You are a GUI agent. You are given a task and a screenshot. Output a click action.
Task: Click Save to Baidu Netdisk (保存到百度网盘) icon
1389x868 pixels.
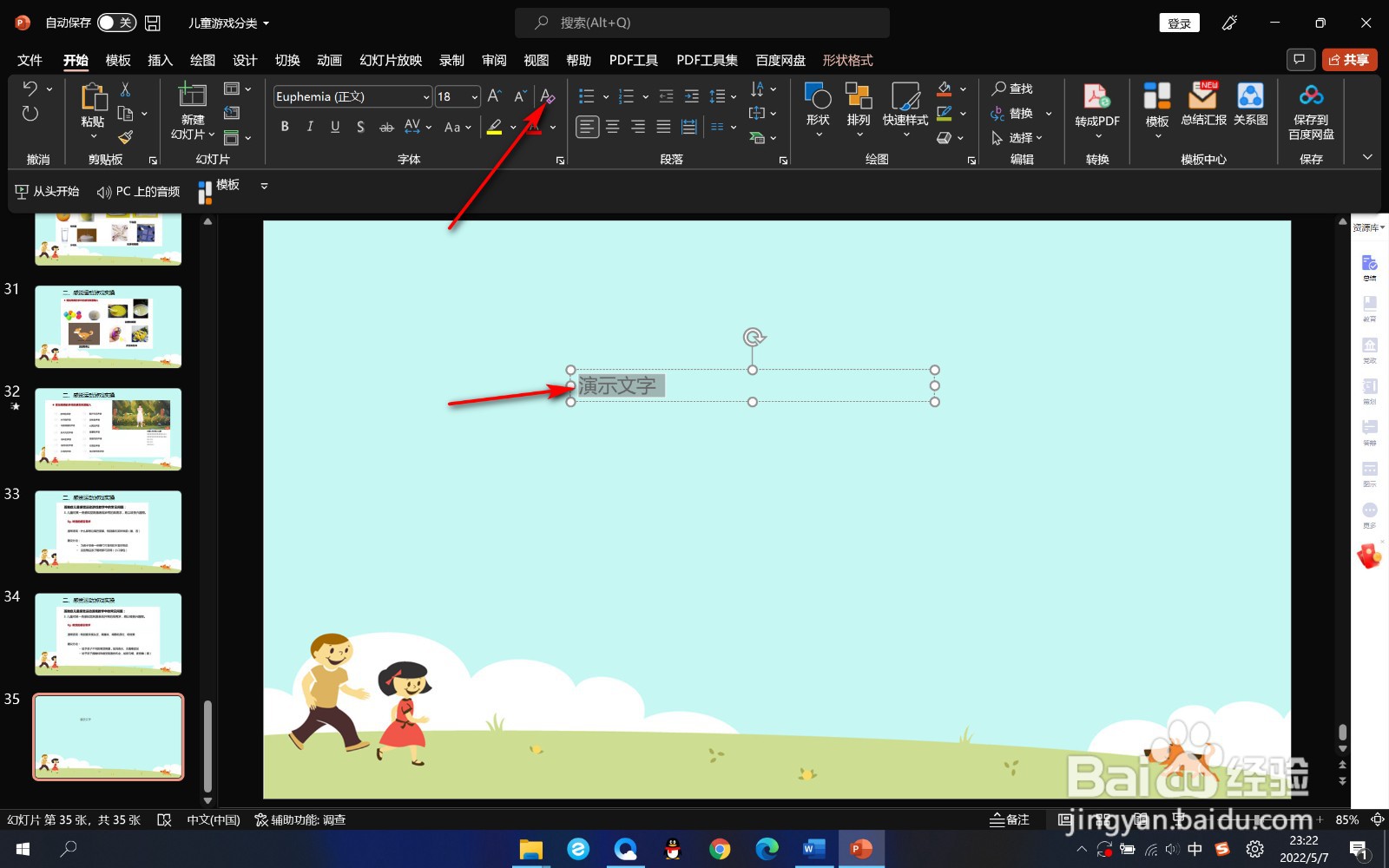coord(1311,95)
